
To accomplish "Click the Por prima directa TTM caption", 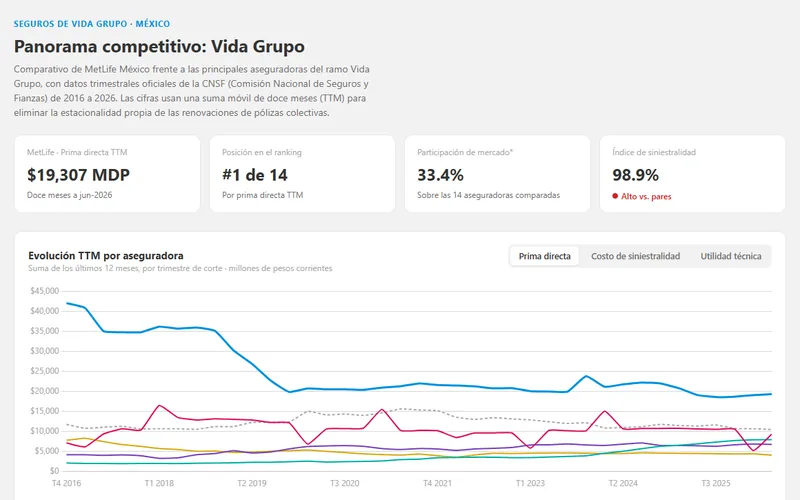I will 262,195.
